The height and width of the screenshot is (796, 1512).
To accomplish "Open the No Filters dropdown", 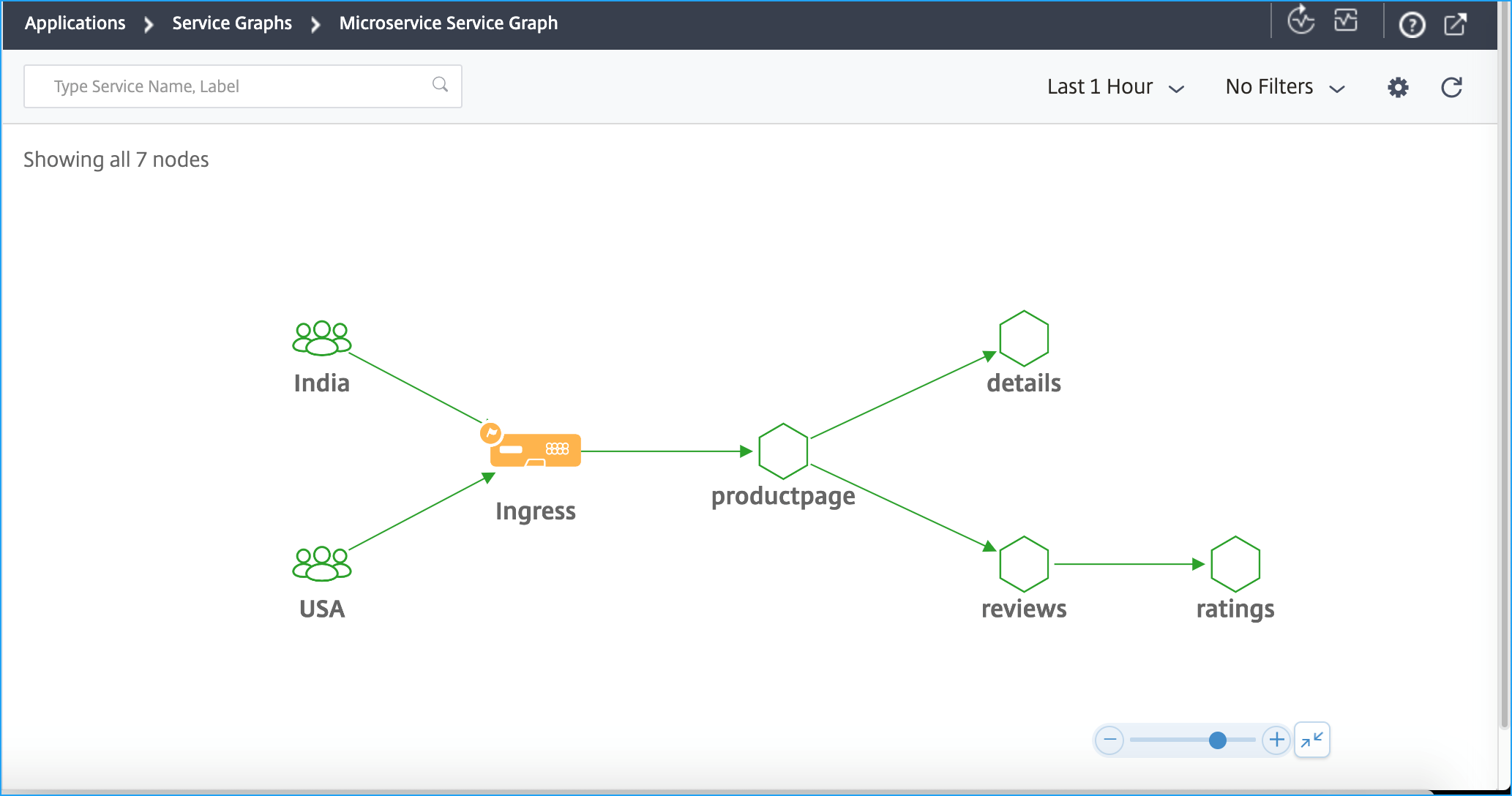I will (x=1285, y=87).
